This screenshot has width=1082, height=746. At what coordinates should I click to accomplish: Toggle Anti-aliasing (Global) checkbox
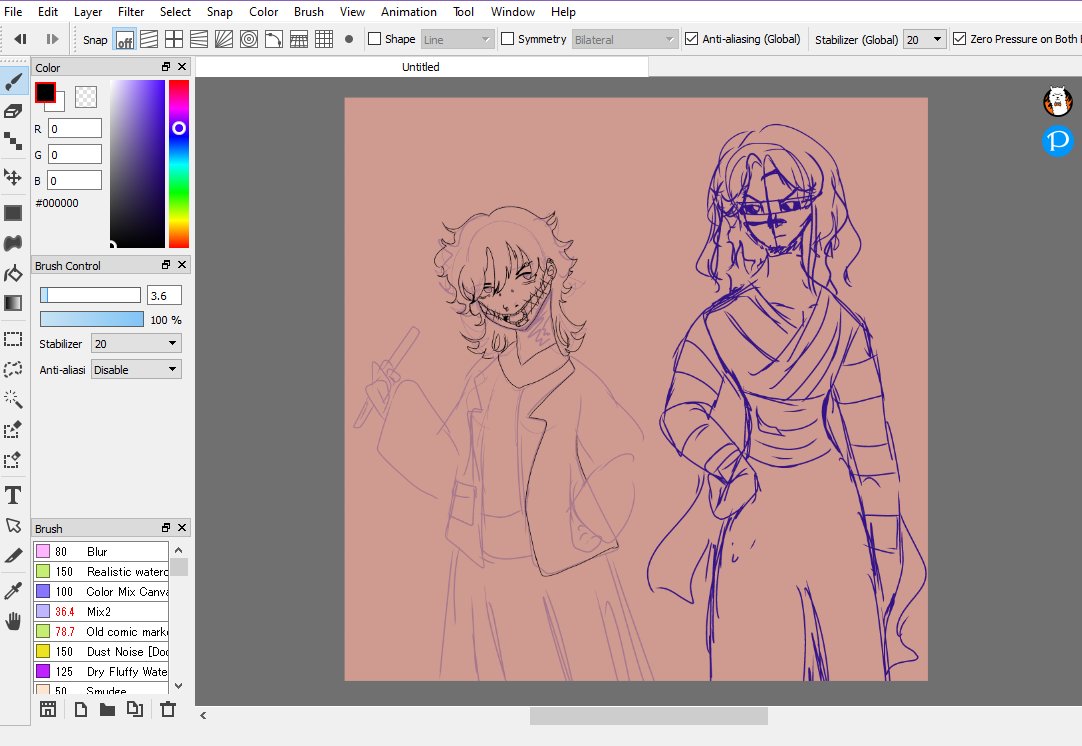[x=691, y=39]
